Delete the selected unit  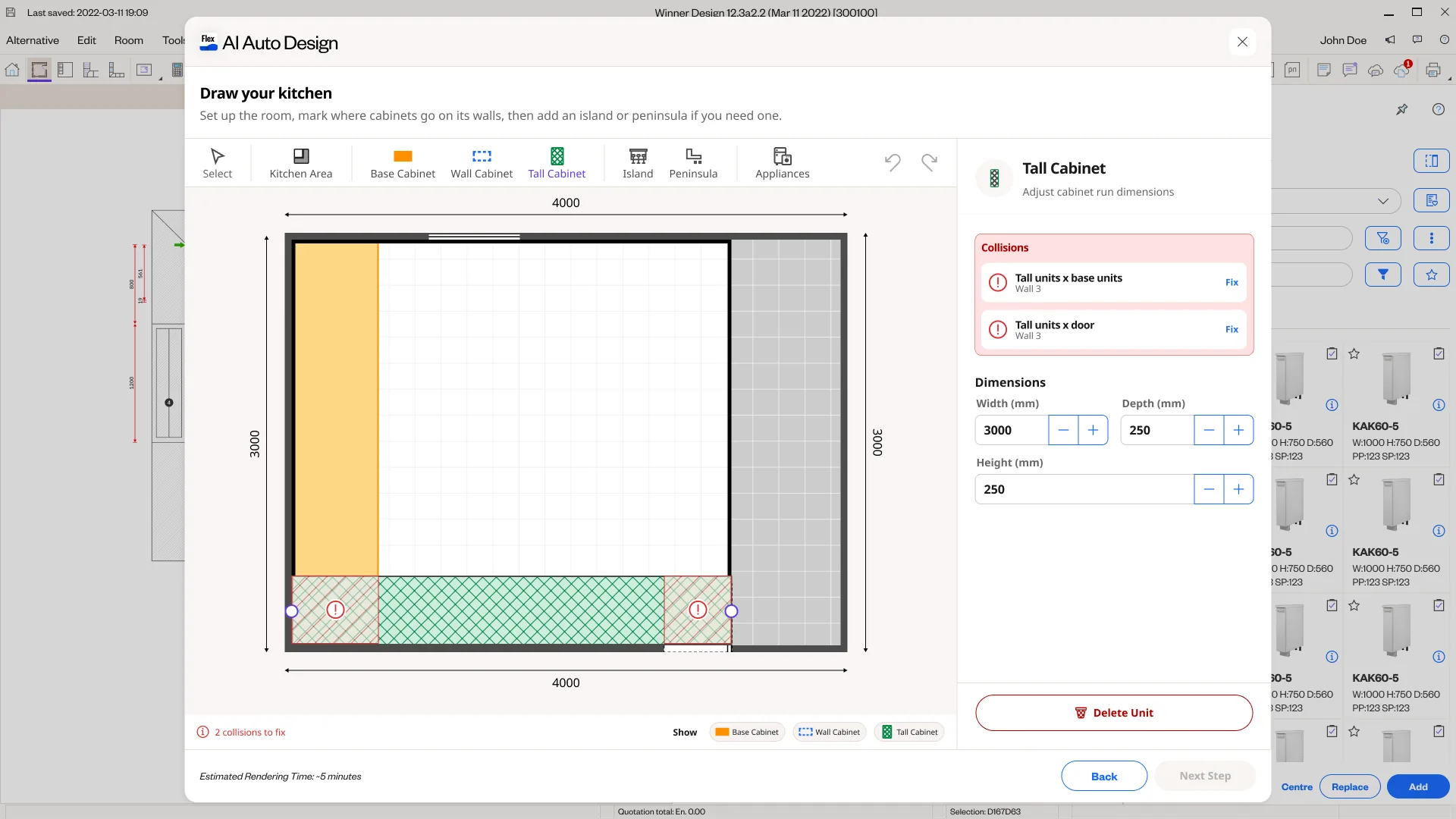1113,713
